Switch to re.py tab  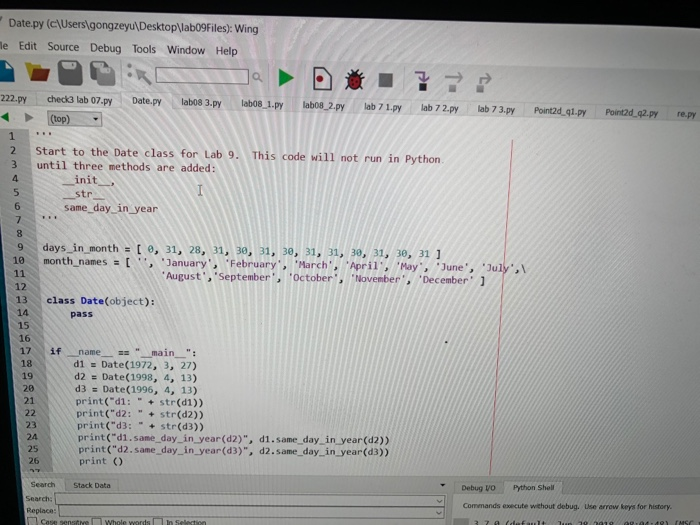tap(686, 113)
